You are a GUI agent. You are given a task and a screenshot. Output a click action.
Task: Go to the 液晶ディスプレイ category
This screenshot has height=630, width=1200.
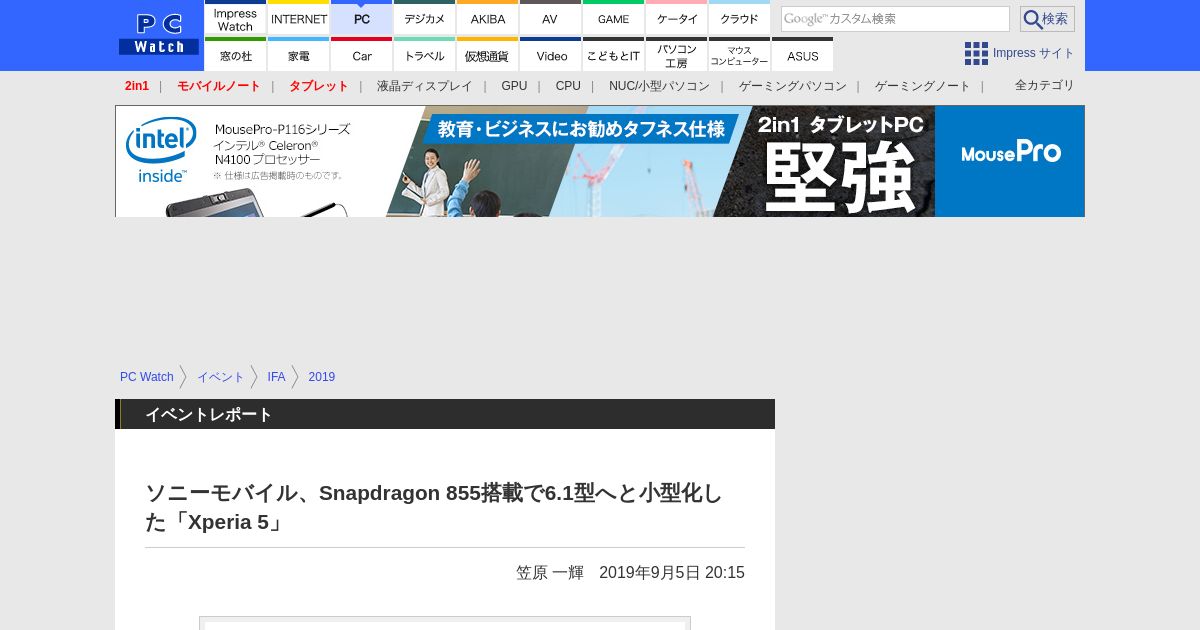[x=424, y=86]
